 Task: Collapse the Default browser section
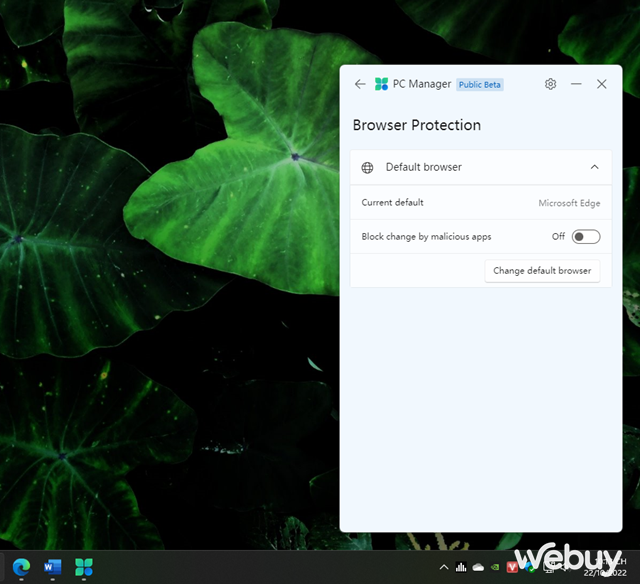pos(594,167)
